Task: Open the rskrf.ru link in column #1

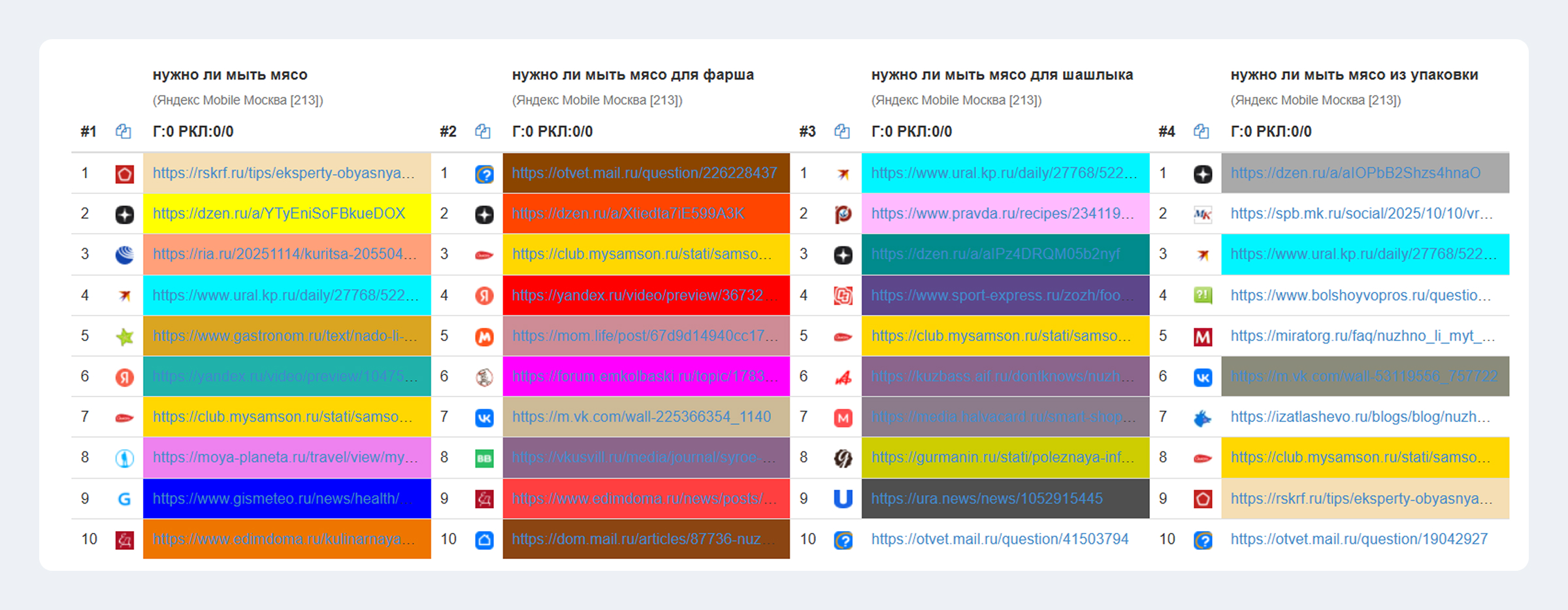Action: (284, 173)
